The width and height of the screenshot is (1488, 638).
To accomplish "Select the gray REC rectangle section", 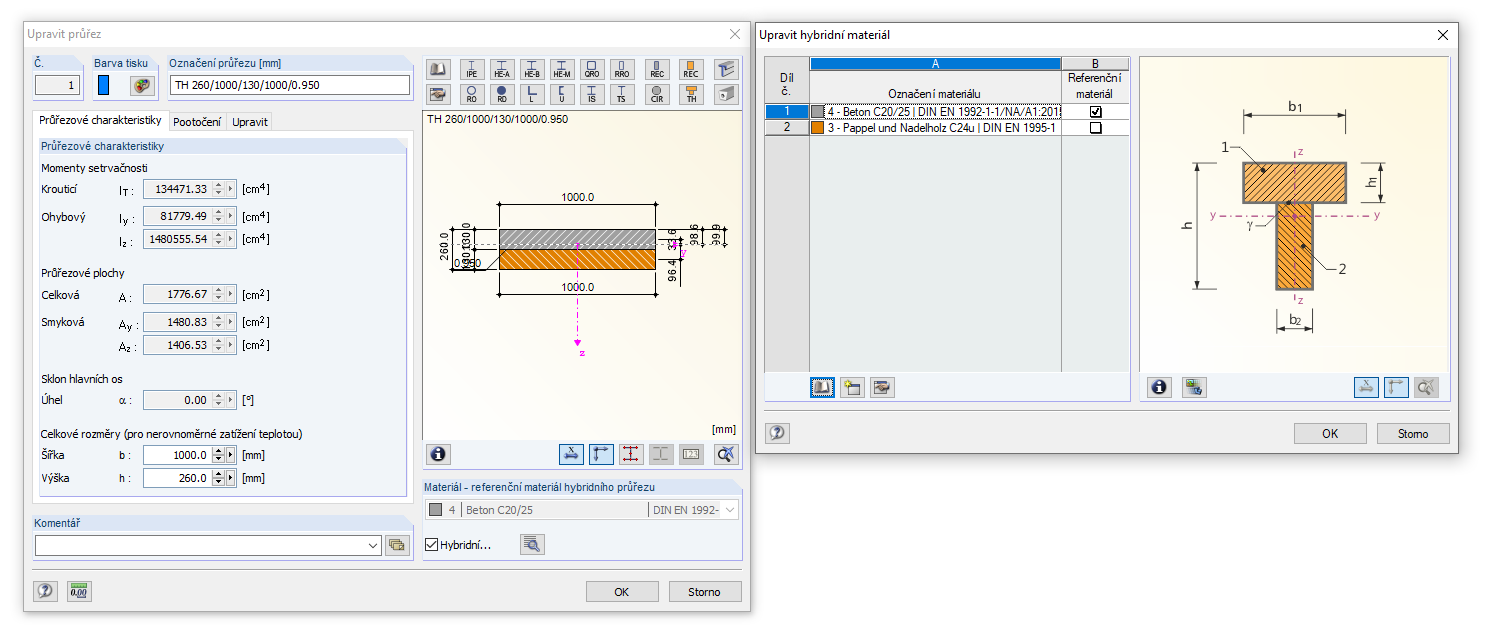I will (657, 69).
